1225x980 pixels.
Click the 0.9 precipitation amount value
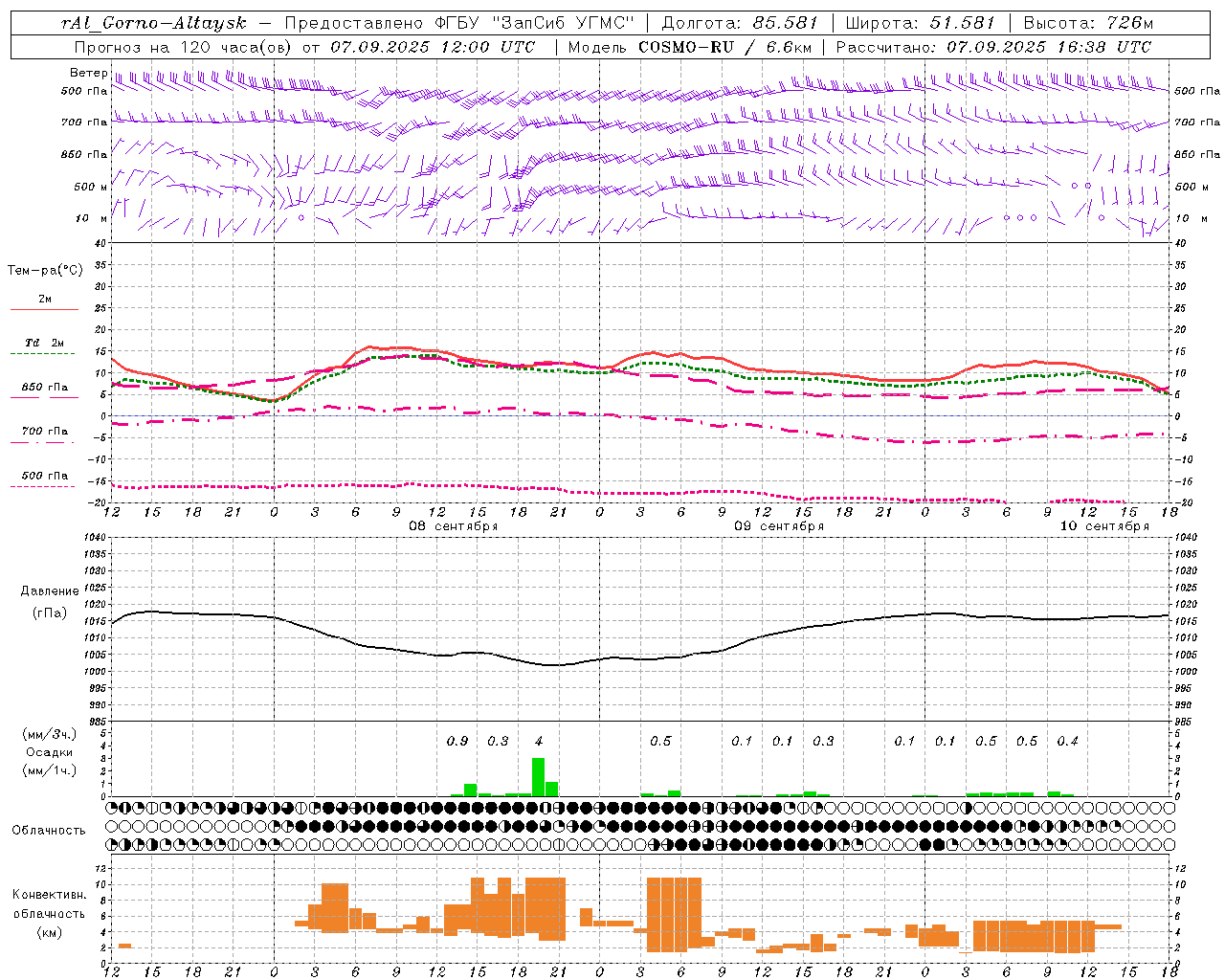(457, 741)
